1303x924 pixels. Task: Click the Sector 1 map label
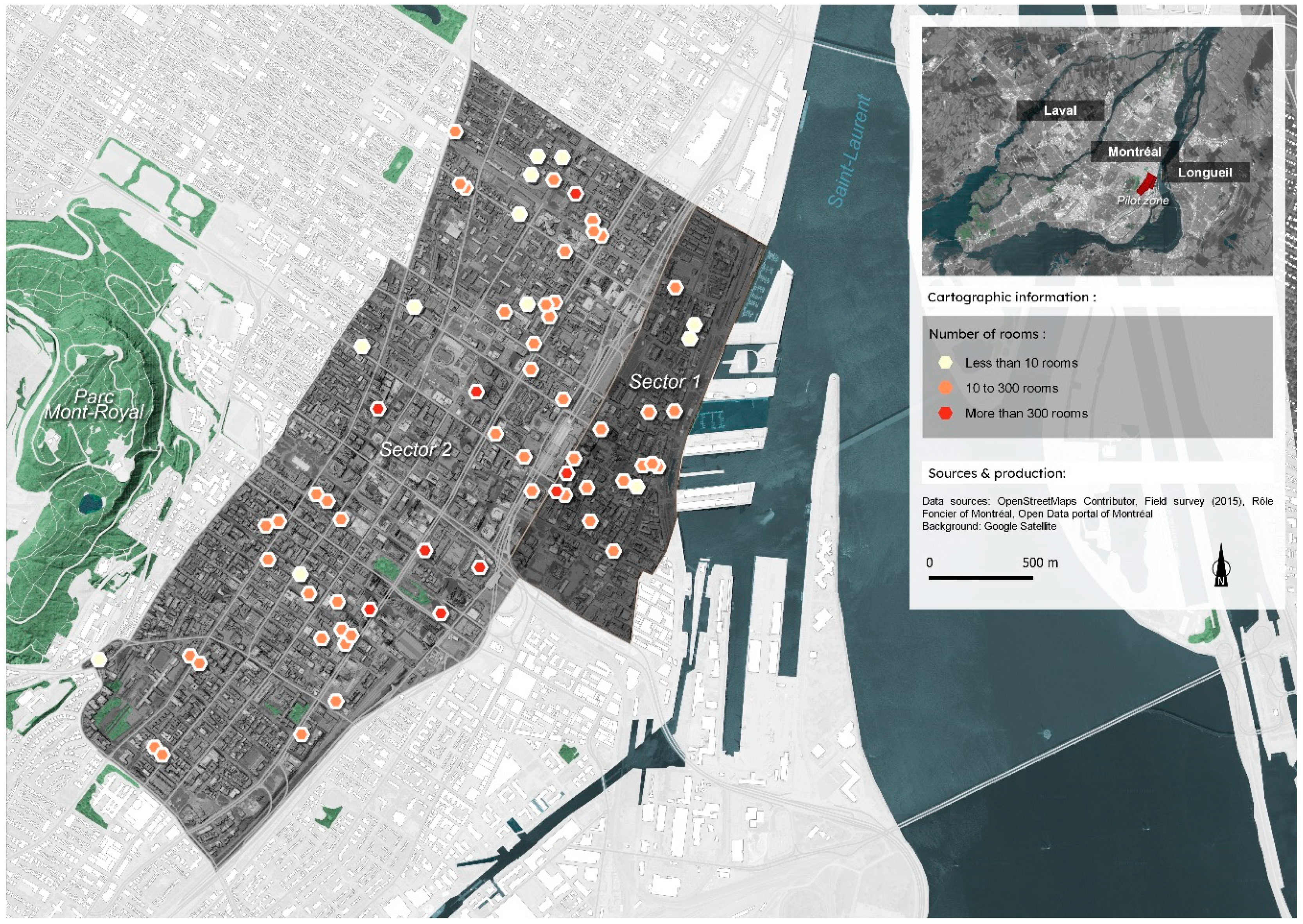point(664,382)
